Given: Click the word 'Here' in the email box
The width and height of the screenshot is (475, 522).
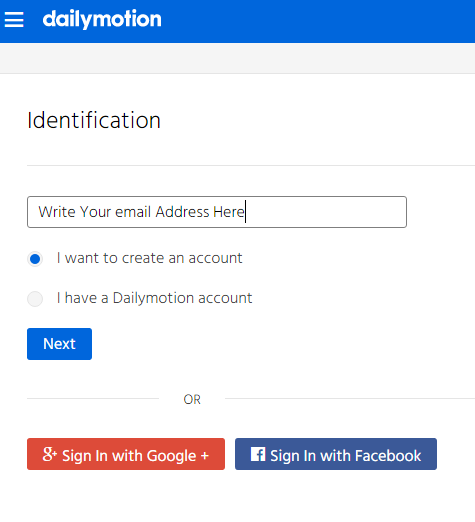Looking at the screenshot, I should tap(229, 212).
